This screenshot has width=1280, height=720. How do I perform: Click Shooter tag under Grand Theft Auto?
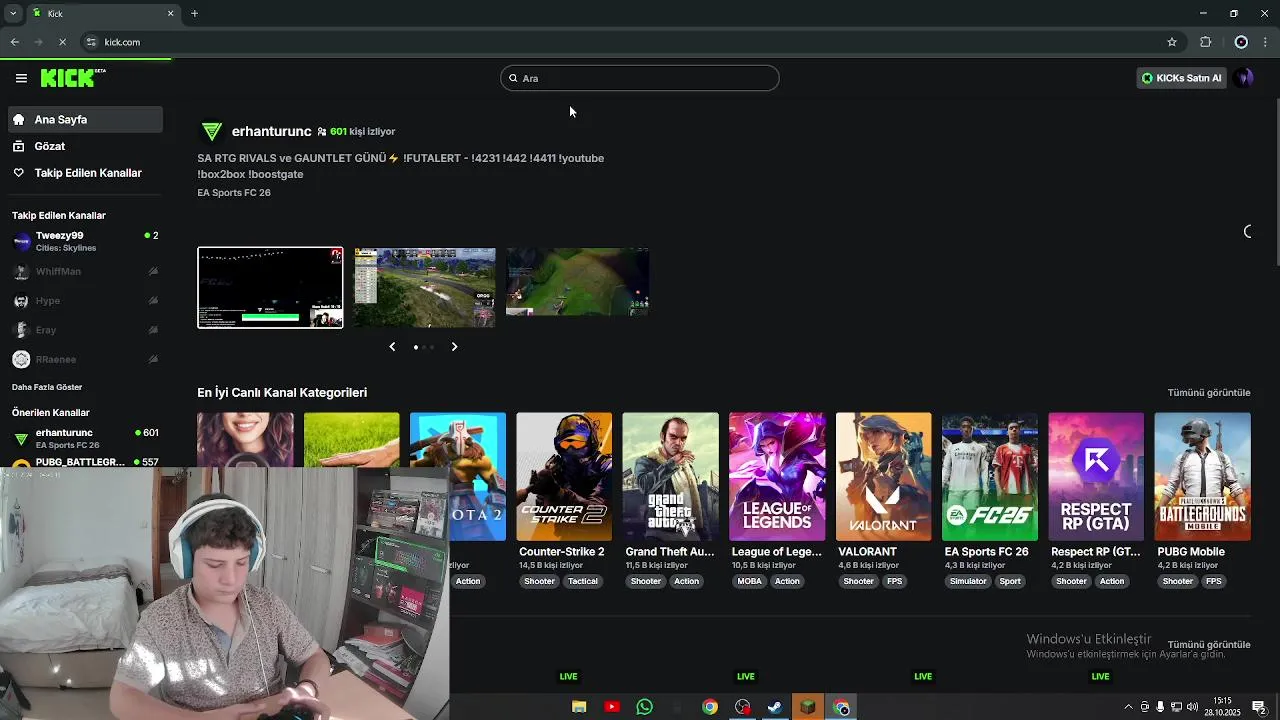click(646, 581)
